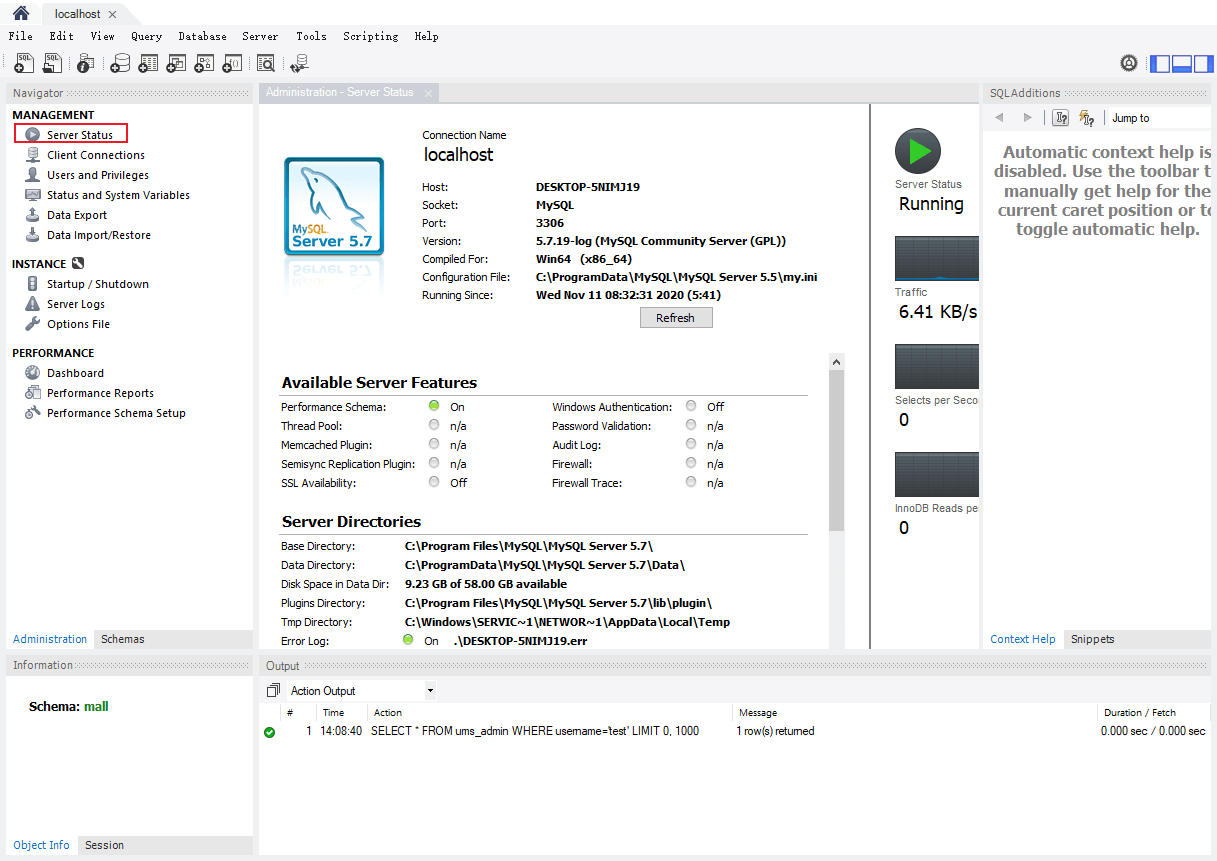Image resolution: width=1217 pixels, height=861 pixels.
Task: Click the green Server Status play icon
Action: (x=917, y=151)
